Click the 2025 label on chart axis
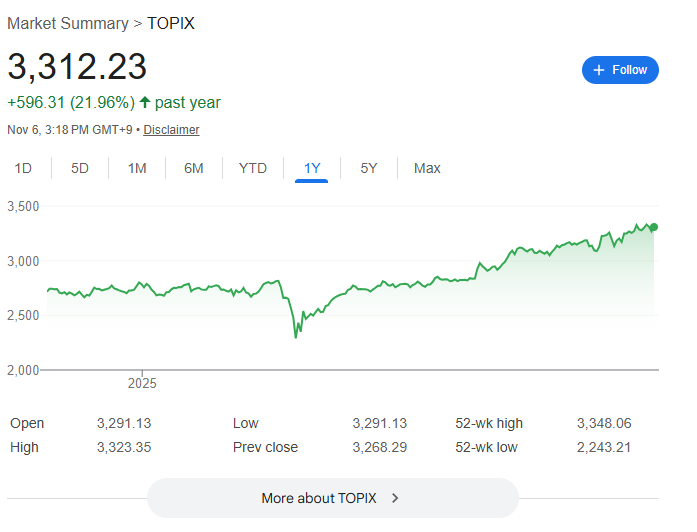The image size is (697, 532). click(x=142, y=383)
